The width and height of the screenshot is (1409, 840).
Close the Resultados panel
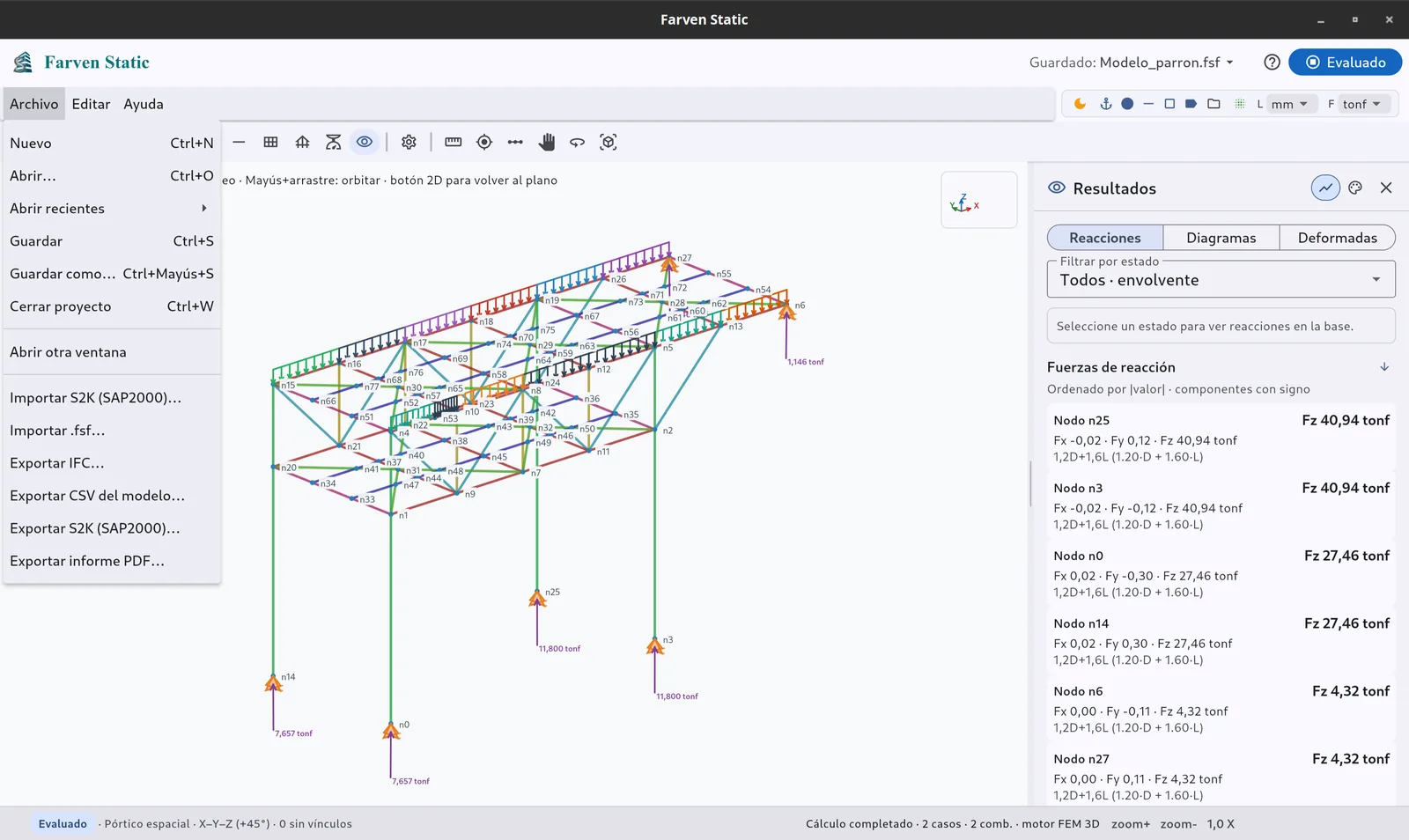pyautogui.click(x=1386, y=188)
